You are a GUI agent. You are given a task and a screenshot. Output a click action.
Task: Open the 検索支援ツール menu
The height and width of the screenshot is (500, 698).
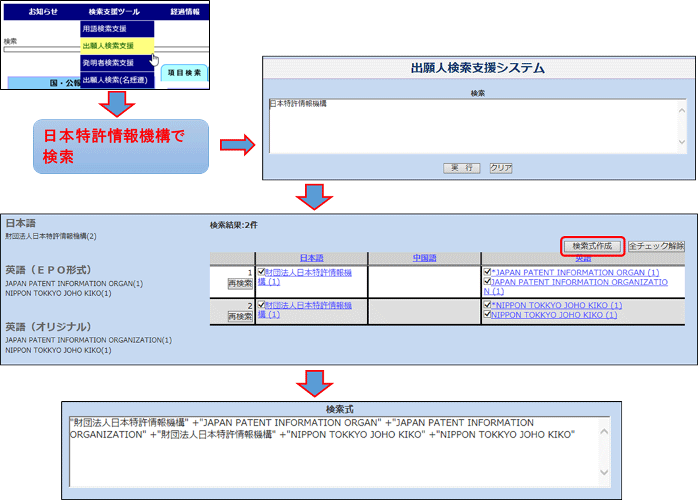(x=114, y=12)
